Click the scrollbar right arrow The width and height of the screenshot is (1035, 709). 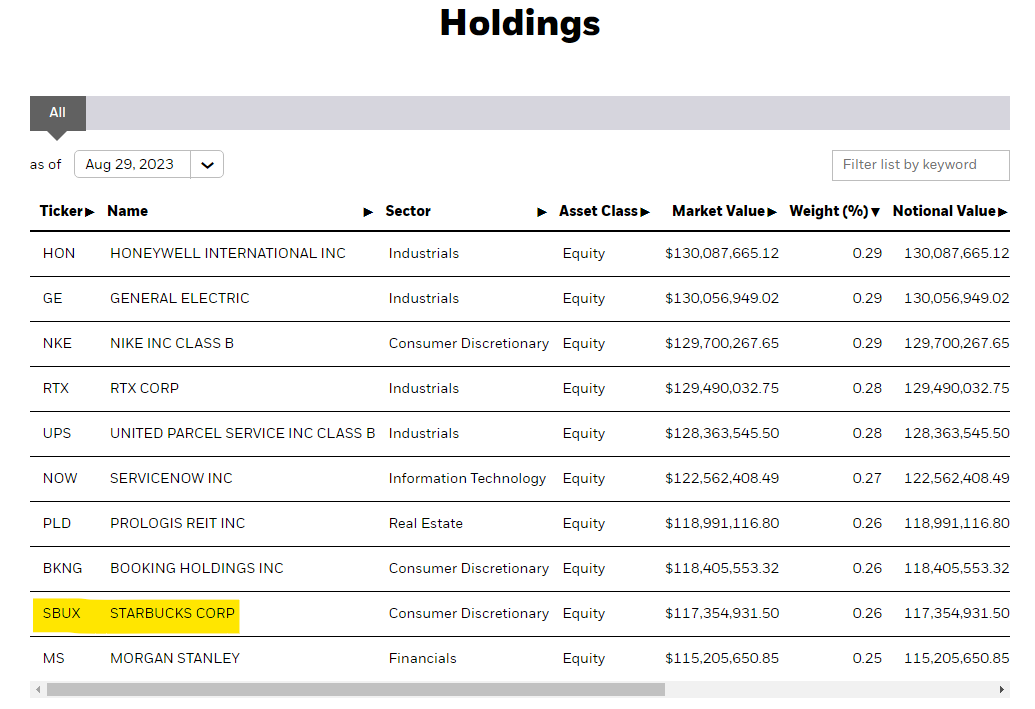pos(1001,690)
